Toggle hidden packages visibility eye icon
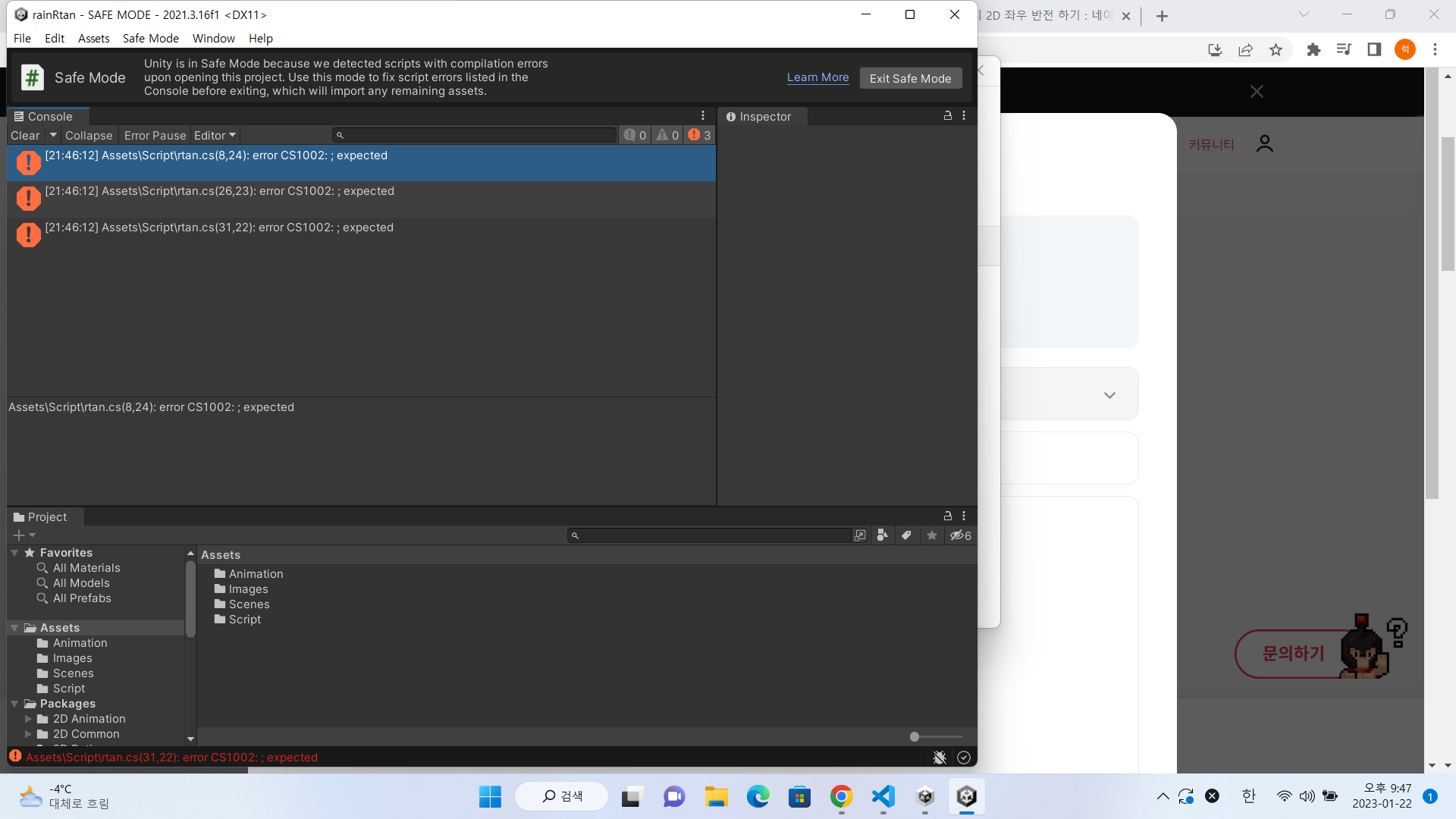The width and height of the screenshot is (1456, 819). click(x=960, y=535)
